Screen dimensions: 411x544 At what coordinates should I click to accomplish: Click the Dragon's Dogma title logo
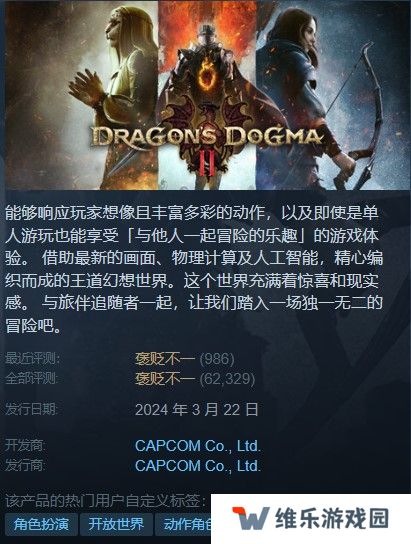[206, 137]
